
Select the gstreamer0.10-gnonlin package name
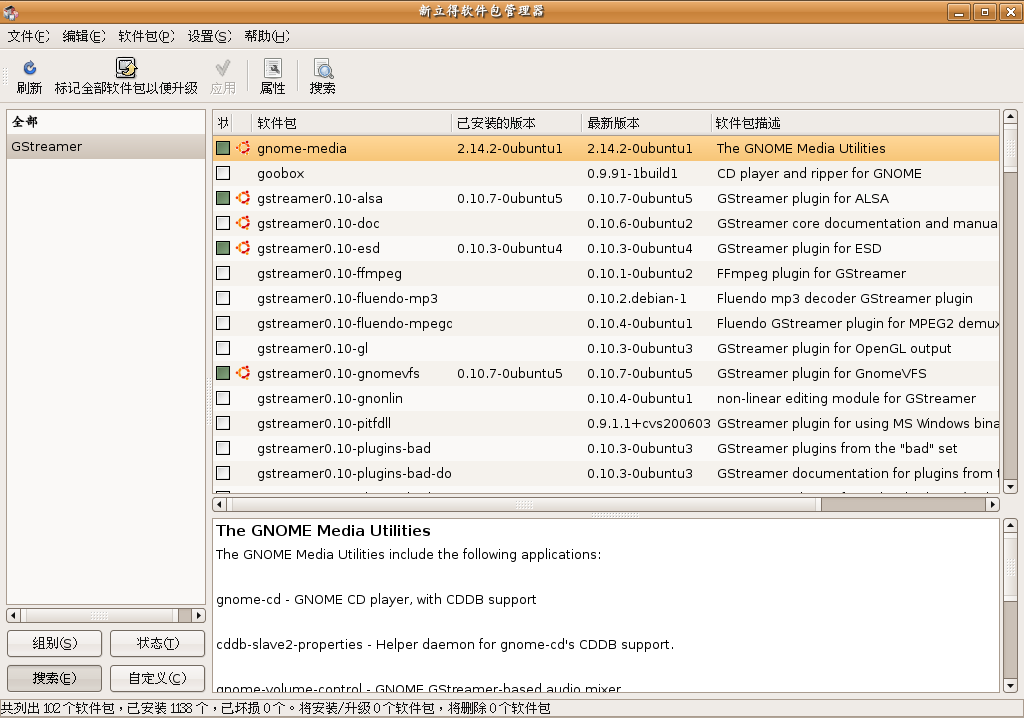pyautogui.click(x=330, y=399)
